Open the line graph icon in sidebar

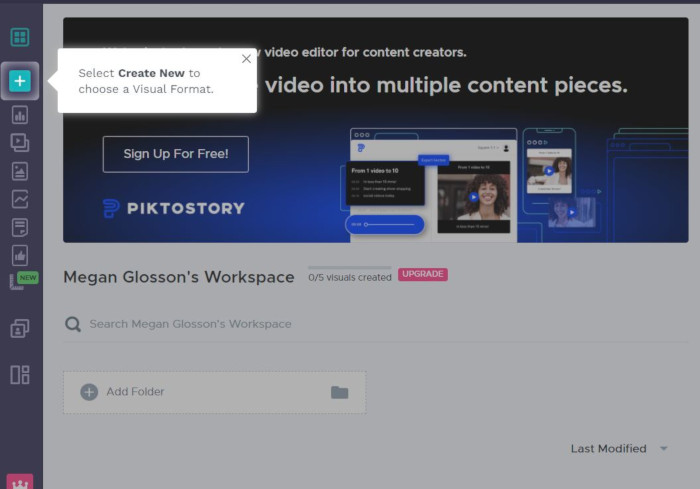click(x=20, y=199)
